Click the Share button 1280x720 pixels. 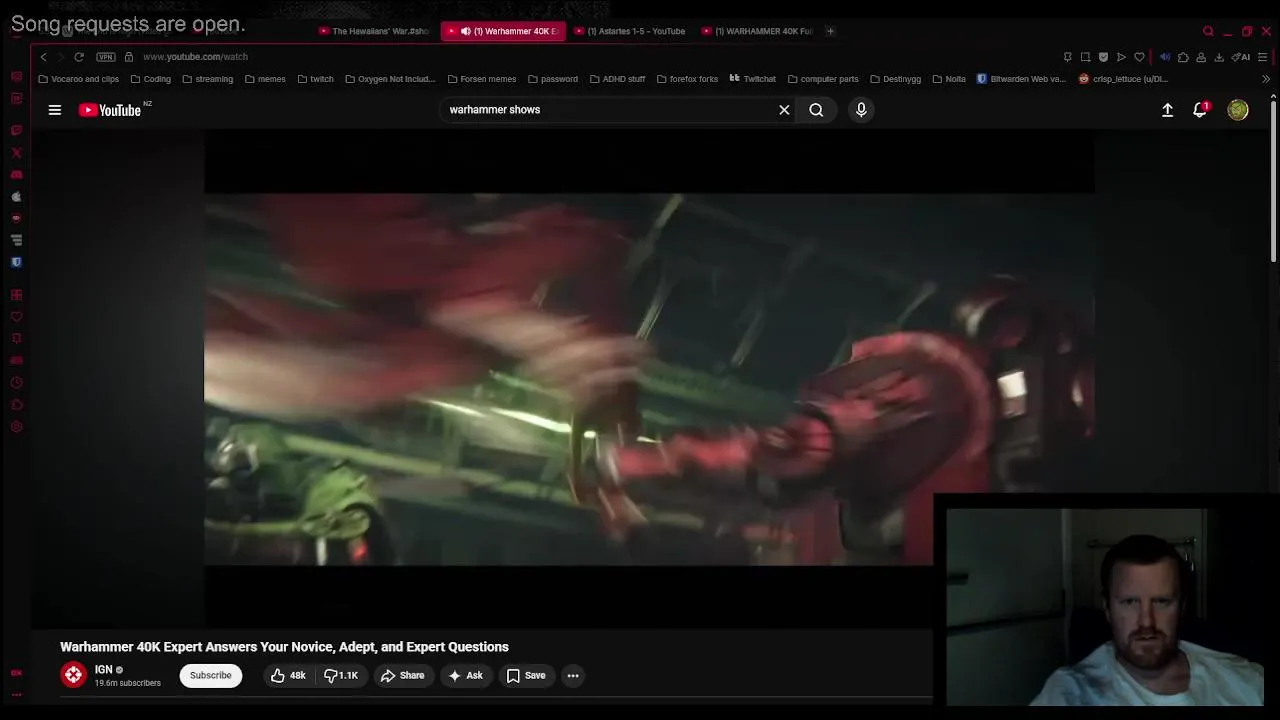click(x=402, y=675)
